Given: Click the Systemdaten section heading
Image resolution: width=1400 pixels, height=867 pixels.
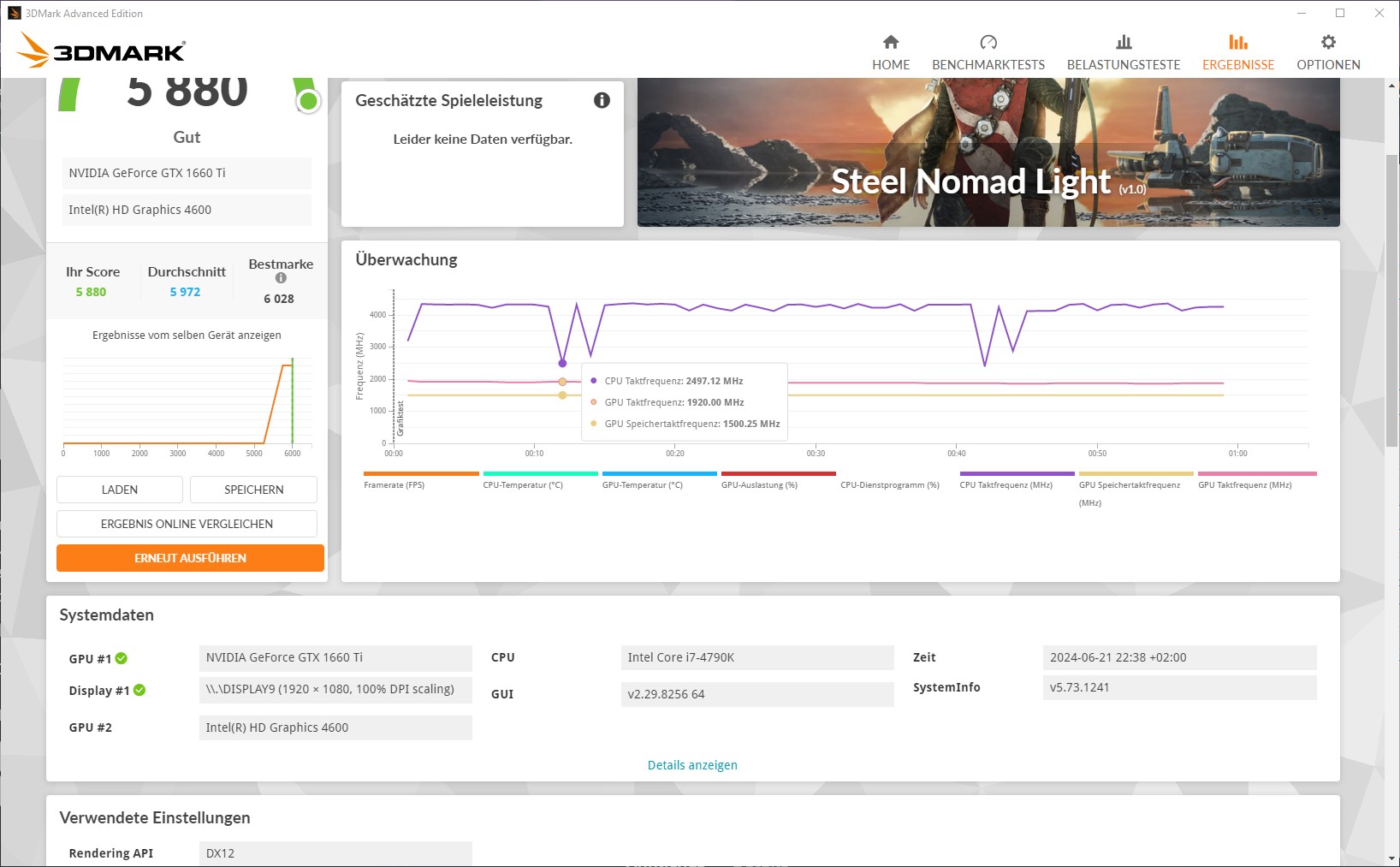Looking at the screenshot, I should pos(107,615).
